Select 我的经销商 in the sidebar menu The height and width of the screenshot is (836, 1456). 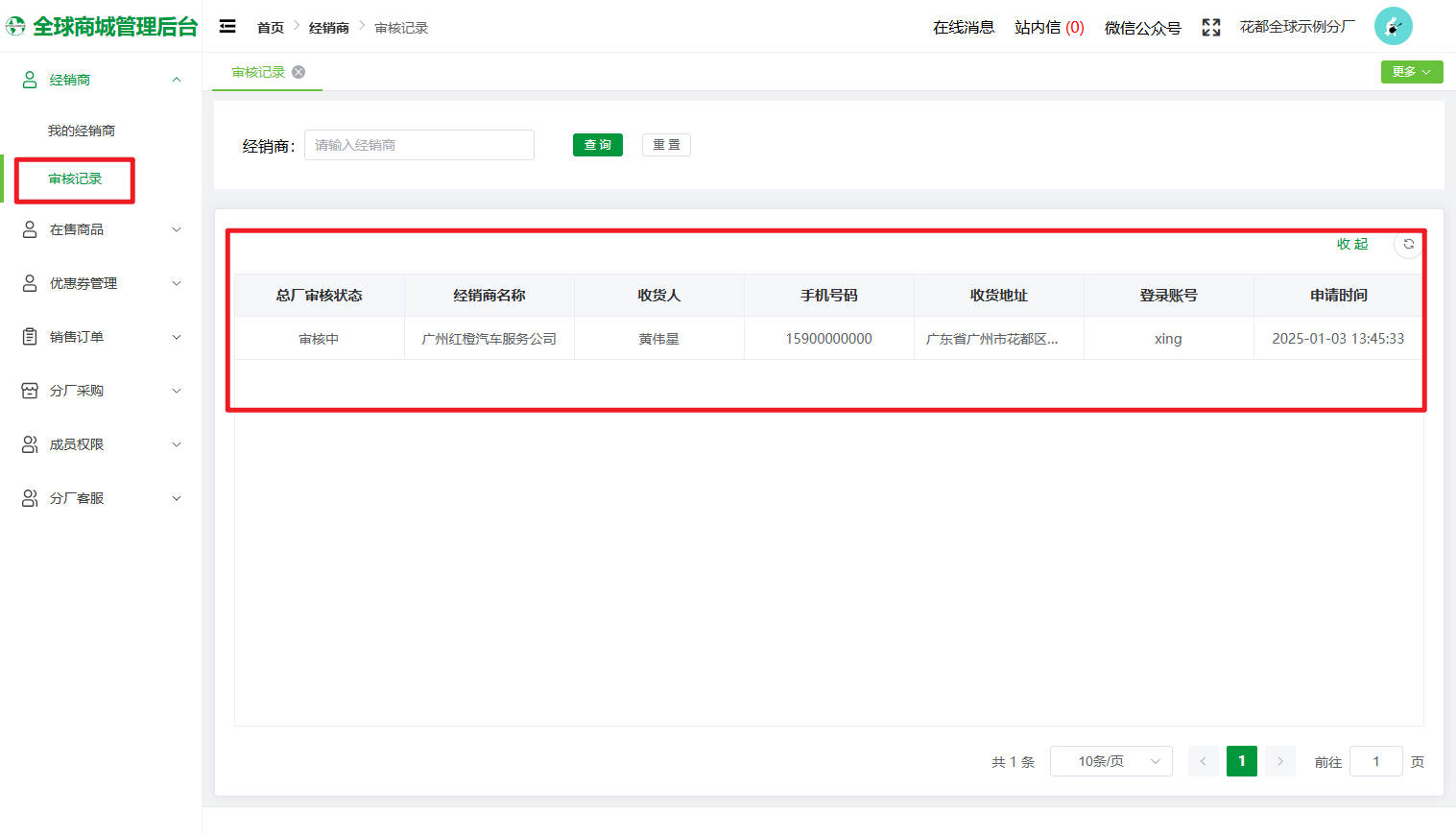[x=82, y=130]
